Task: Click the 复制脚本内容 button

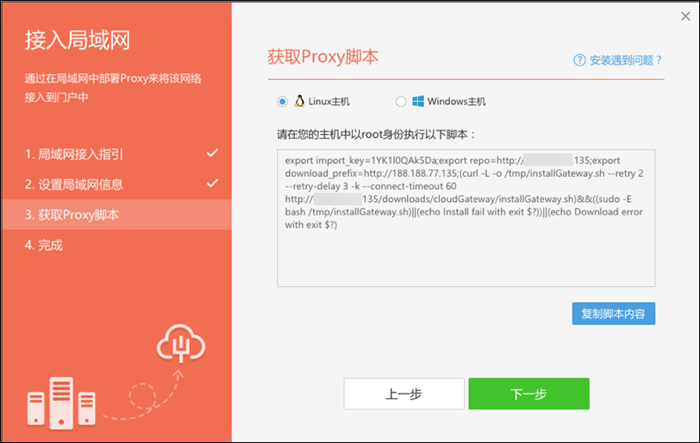Action: [x=613, y=313]
